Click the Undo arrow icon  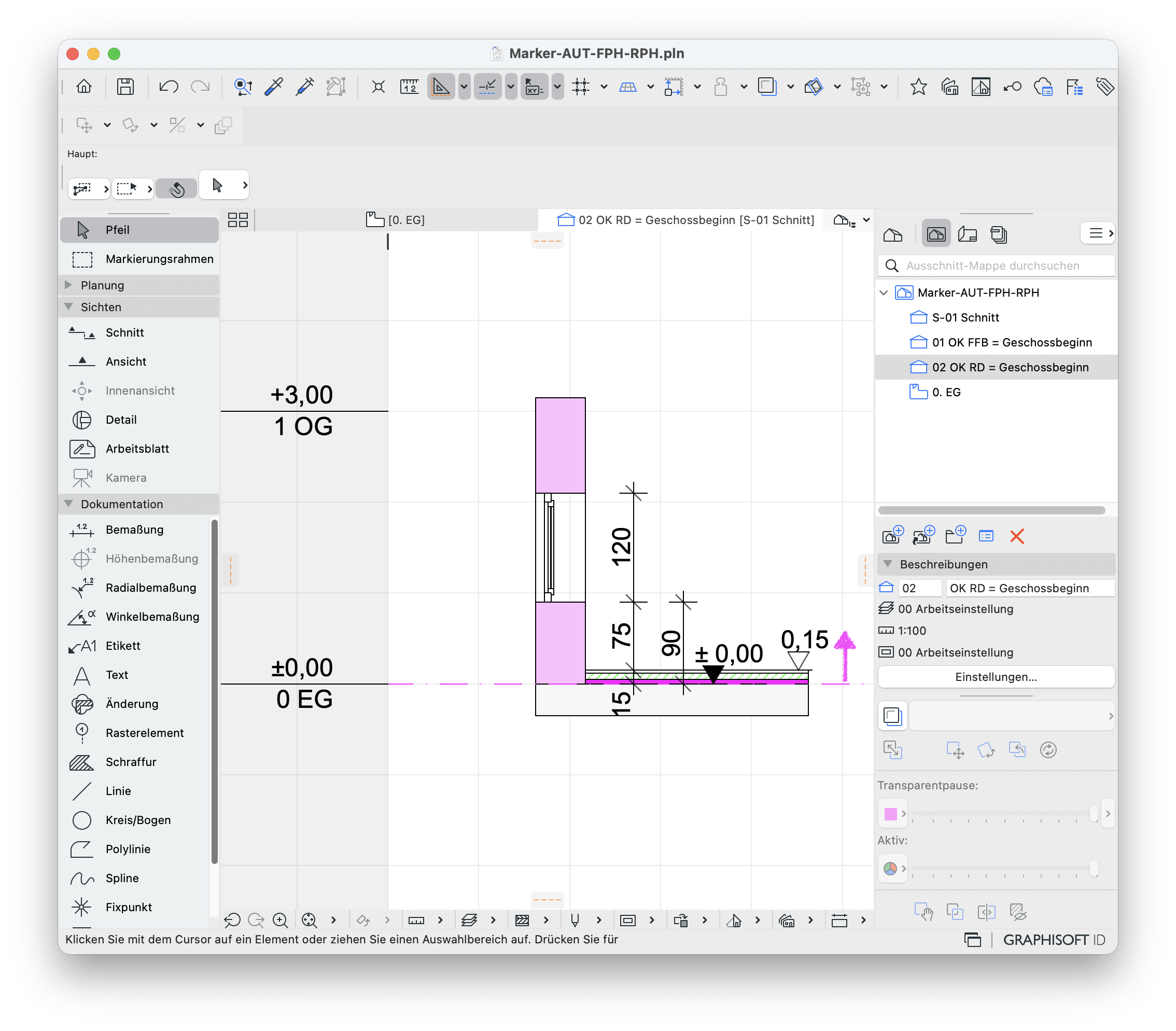[168, 87]
